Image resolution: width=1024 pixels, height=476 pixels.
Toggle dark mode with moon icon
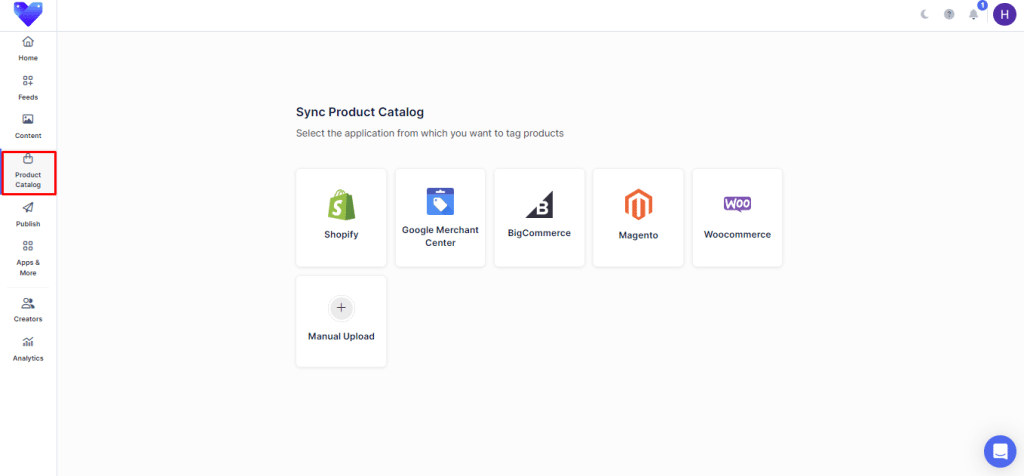(924, 14)
